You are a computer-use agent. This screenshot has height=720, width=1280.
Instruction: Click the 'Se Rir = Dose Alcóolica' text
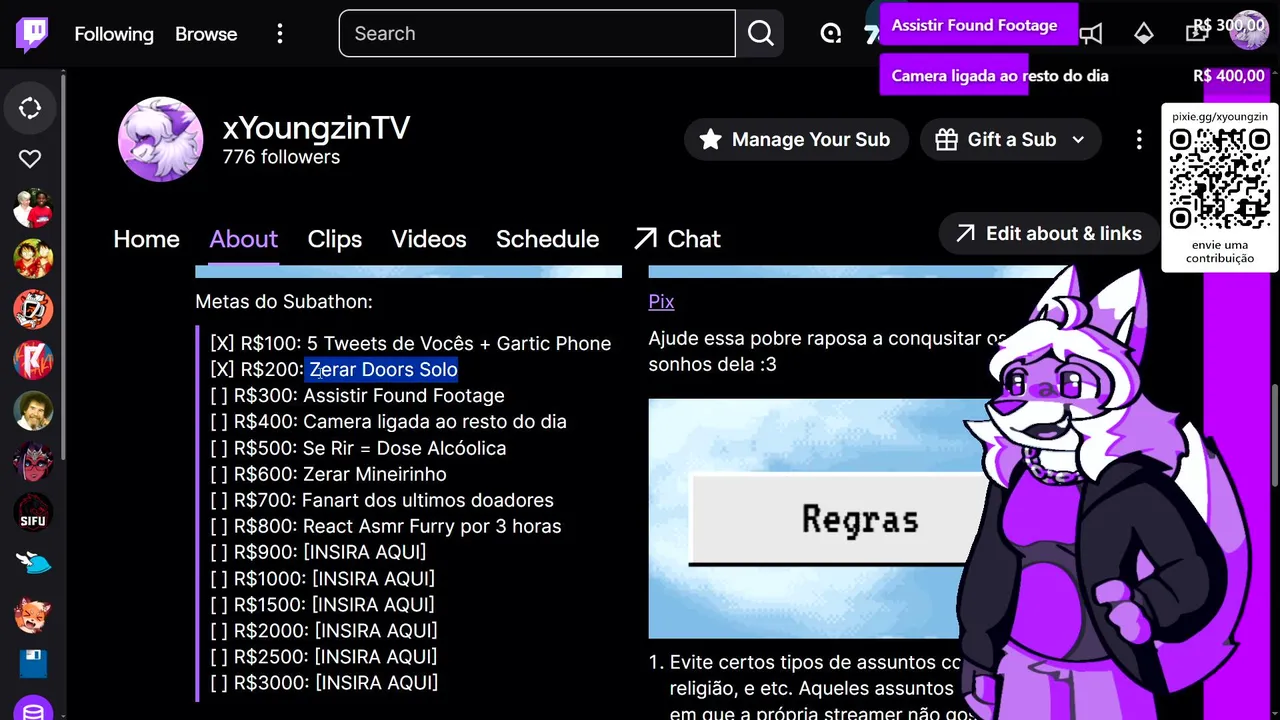coord(404,448)
